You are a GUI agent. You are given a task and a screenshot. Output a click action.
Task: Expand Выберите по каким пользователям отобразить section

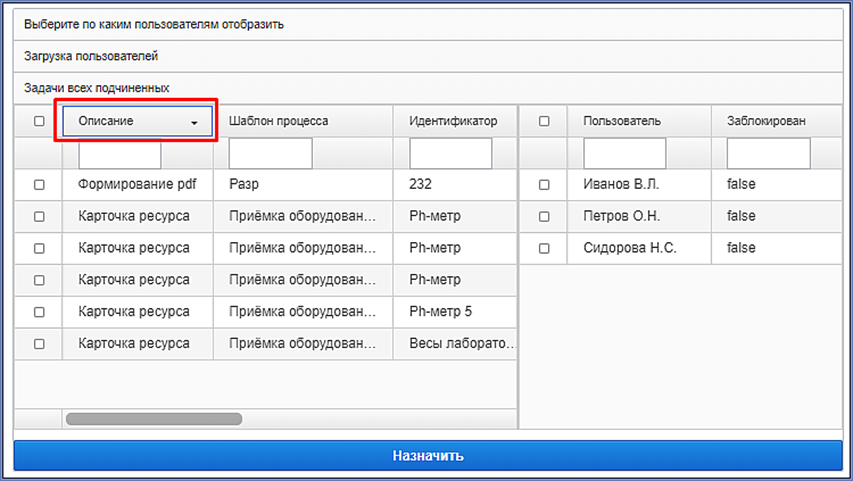point(428,24)
